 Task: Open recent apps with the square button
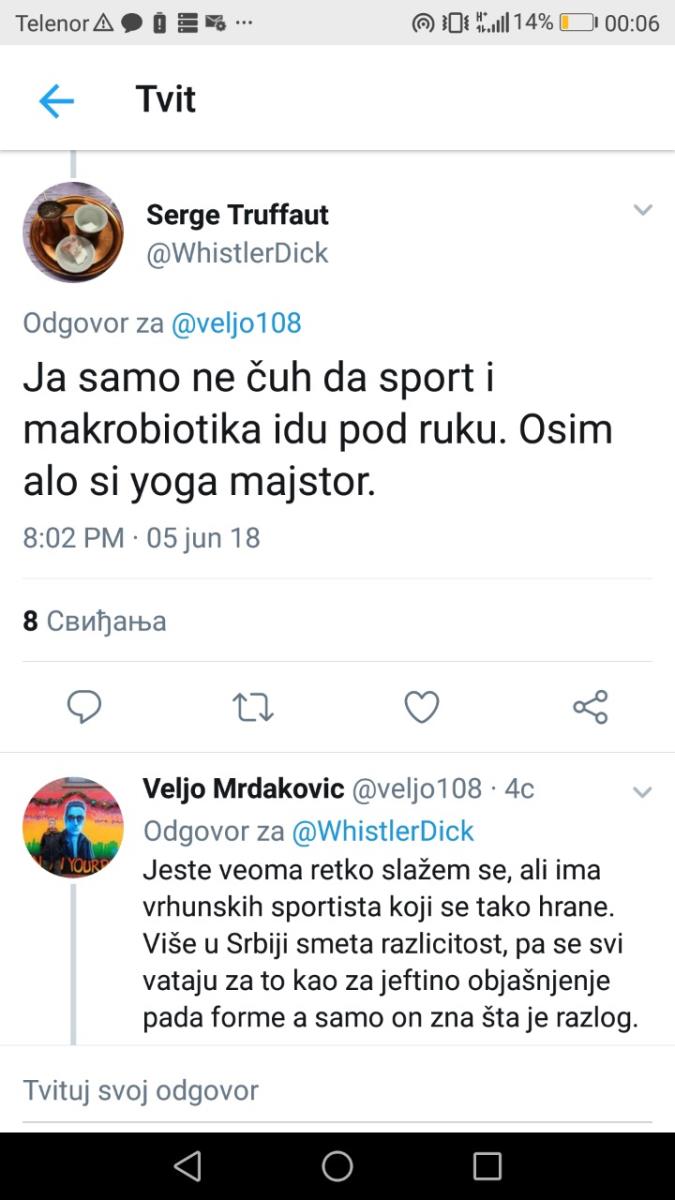pyautogui.click(x=487, y=1166)
